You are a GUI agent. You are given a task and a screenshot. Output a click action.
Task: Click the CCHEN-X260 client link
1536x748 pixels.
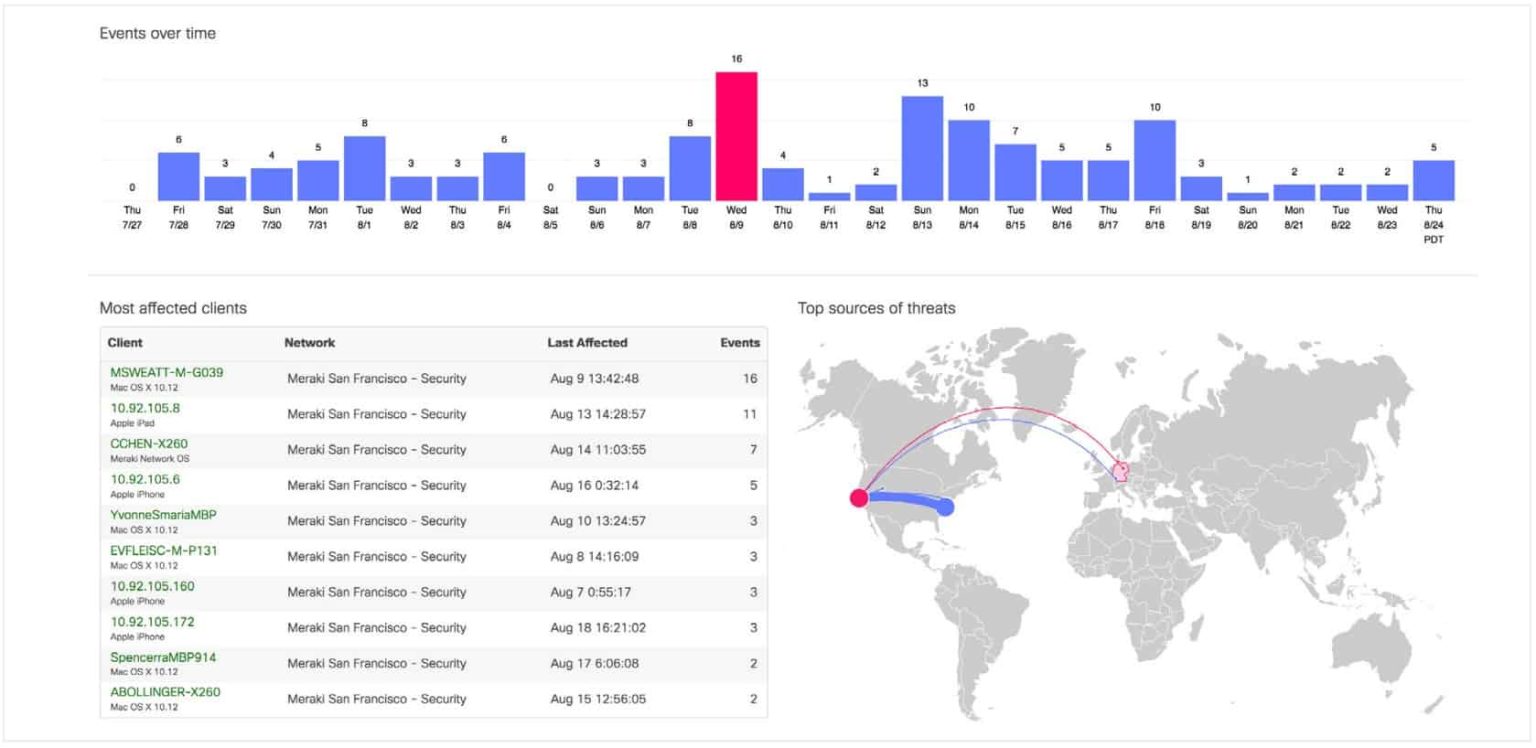click(149, 444)
